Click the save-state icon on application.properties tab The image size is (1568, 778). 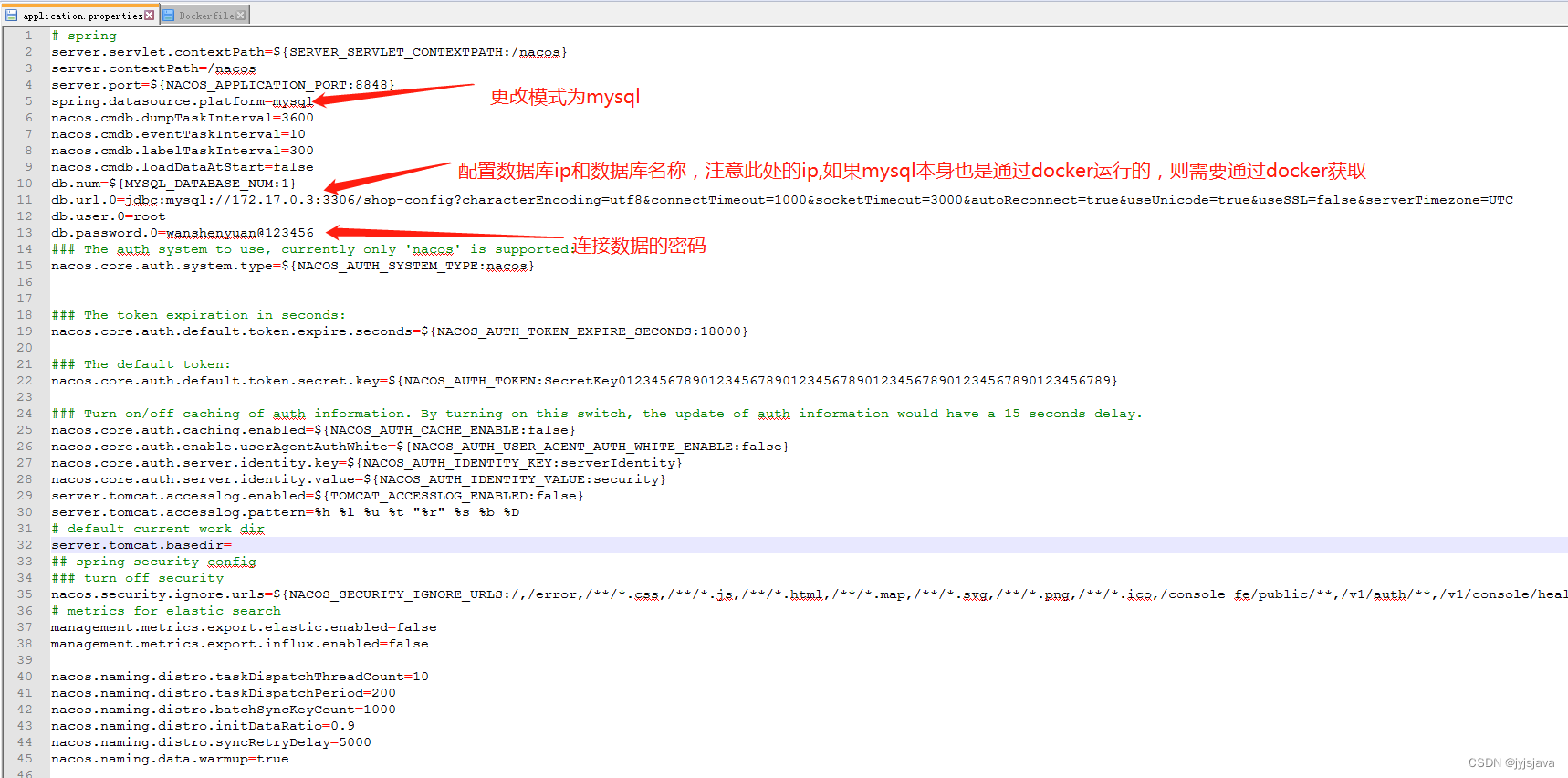pyautogui.click(x=12, y=16)
